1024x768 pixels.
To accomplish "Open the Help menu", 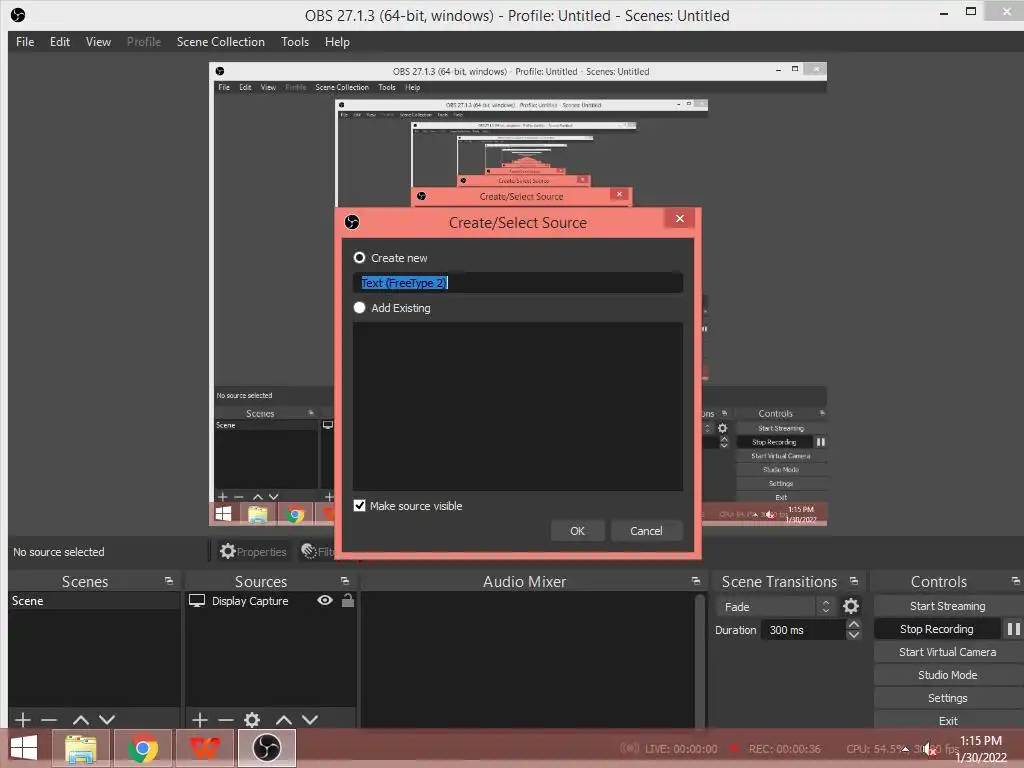I will tap(337, 42).
